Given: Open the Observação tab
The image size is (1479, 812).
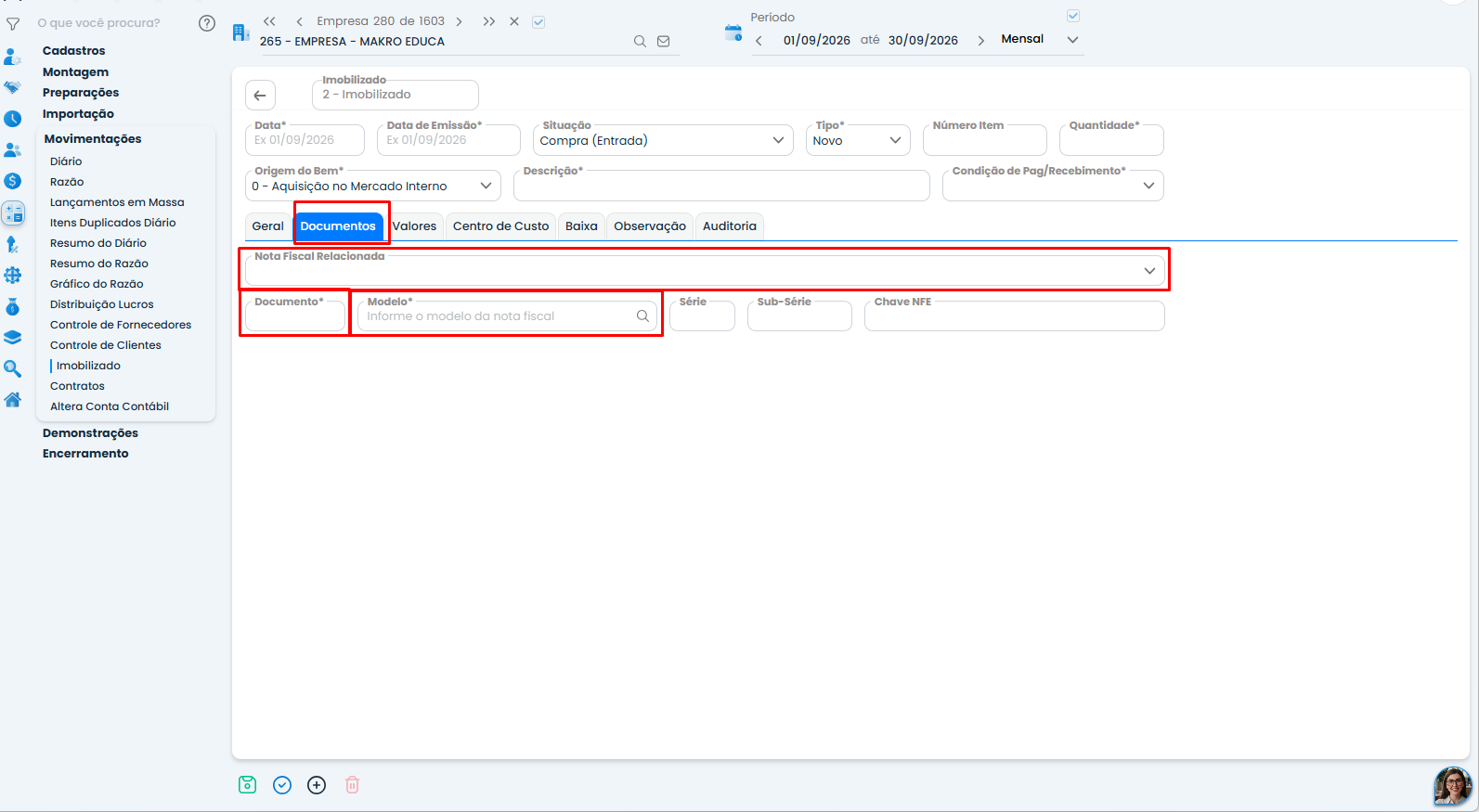Looking at the screenshot, I should pyautogui.click(x=650, y=226).
